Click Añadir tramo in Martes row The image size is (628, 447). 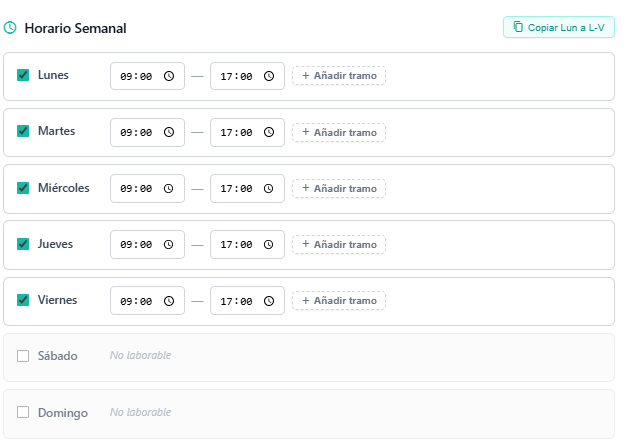click(339, 132)
